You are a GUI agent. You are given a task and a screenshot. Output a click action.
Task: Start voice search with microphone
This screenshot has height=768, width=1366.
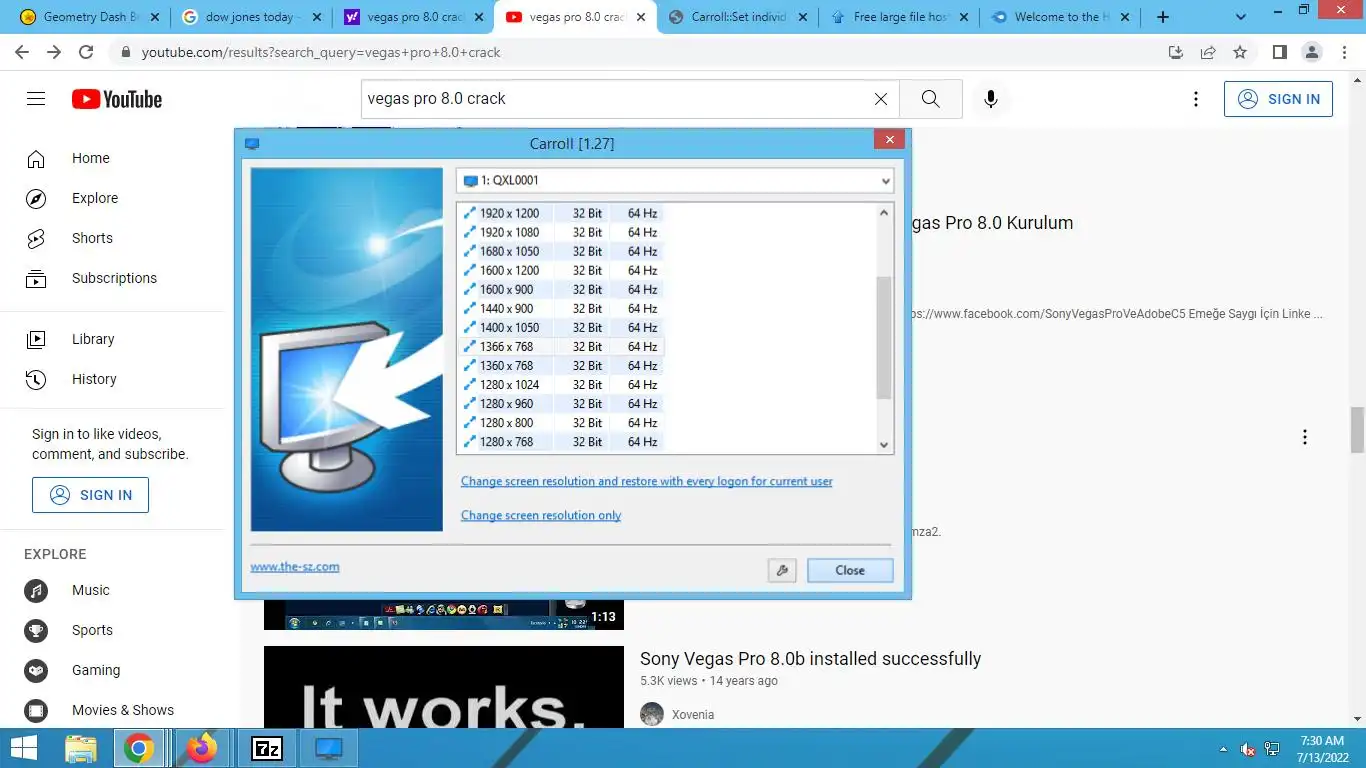[x=991, y=99]
